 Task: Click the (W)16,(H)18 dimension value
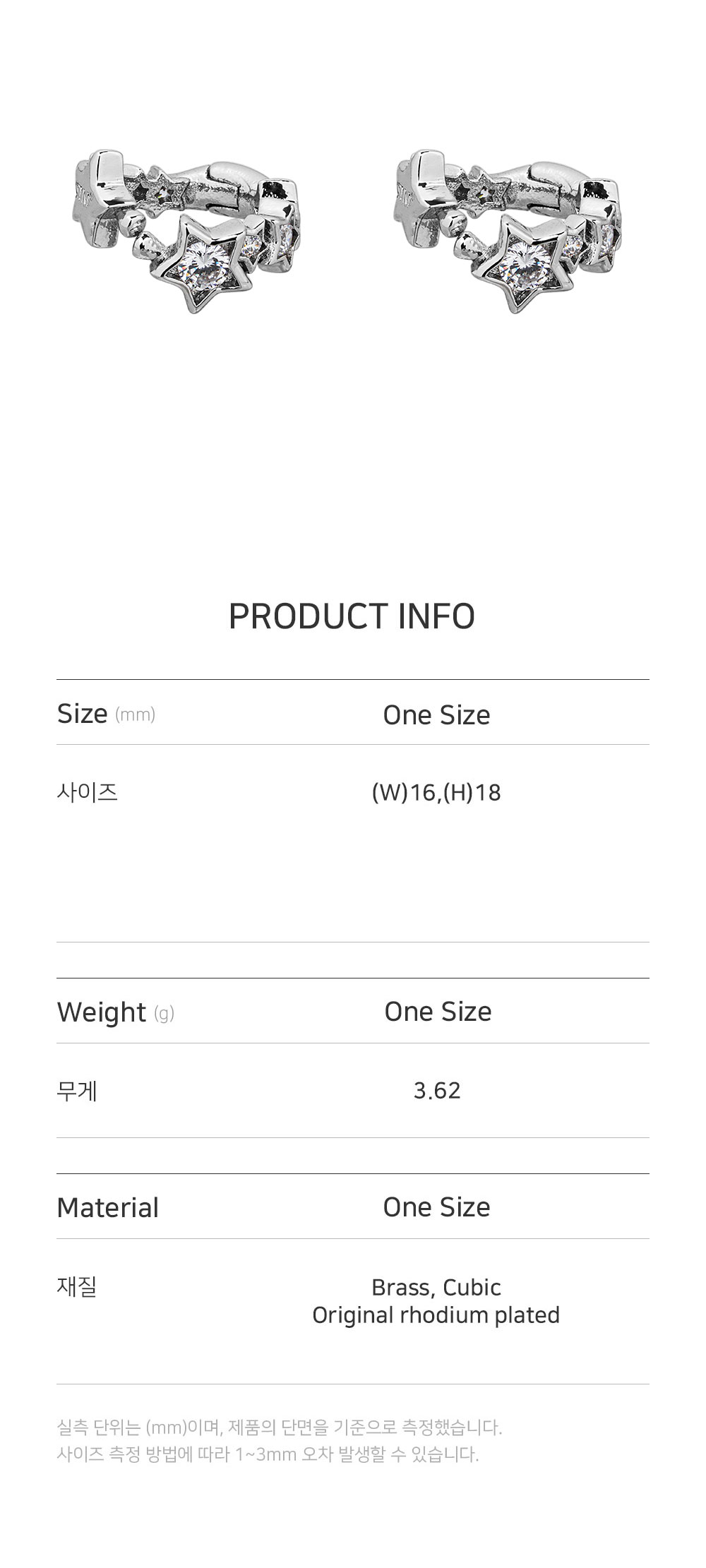(x=436, y=793)
